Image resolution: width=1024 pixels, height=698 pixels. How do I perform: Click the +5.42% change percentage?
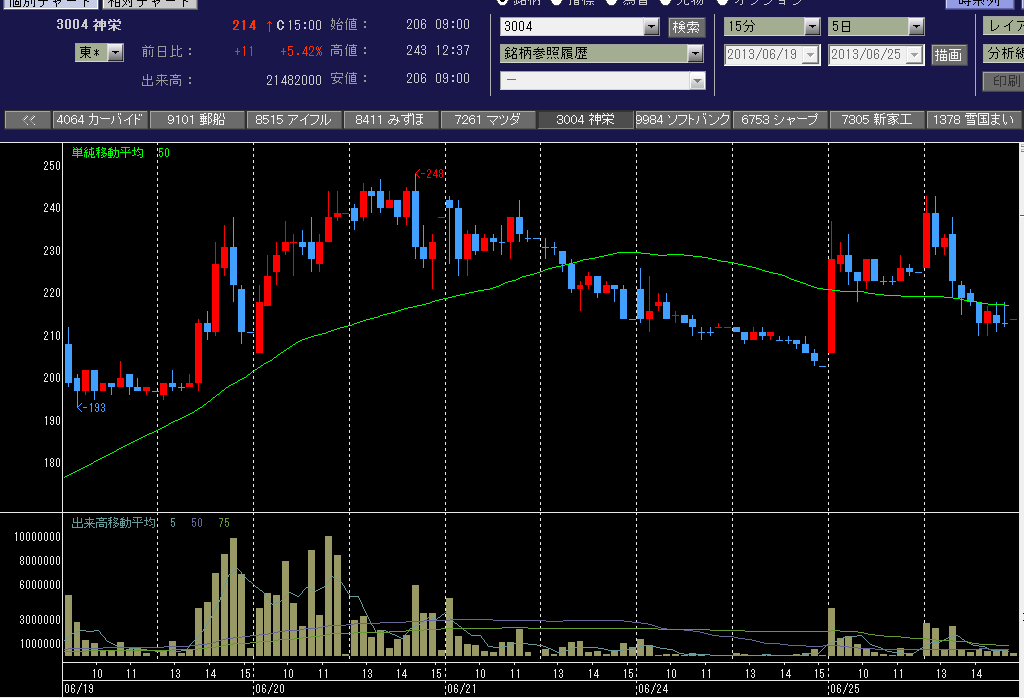click(301, 52)
